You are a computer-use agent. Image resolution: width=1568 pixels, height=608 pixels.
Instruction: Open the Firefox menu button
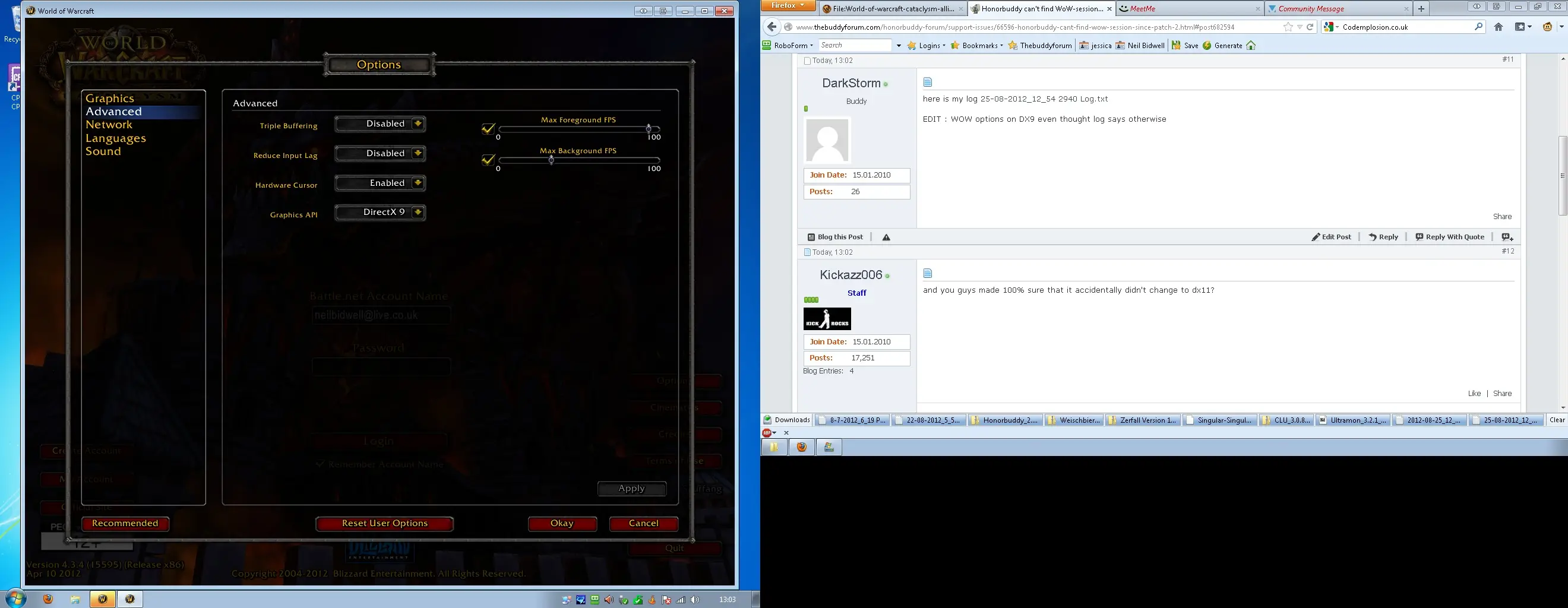click(x=789, y=5)
